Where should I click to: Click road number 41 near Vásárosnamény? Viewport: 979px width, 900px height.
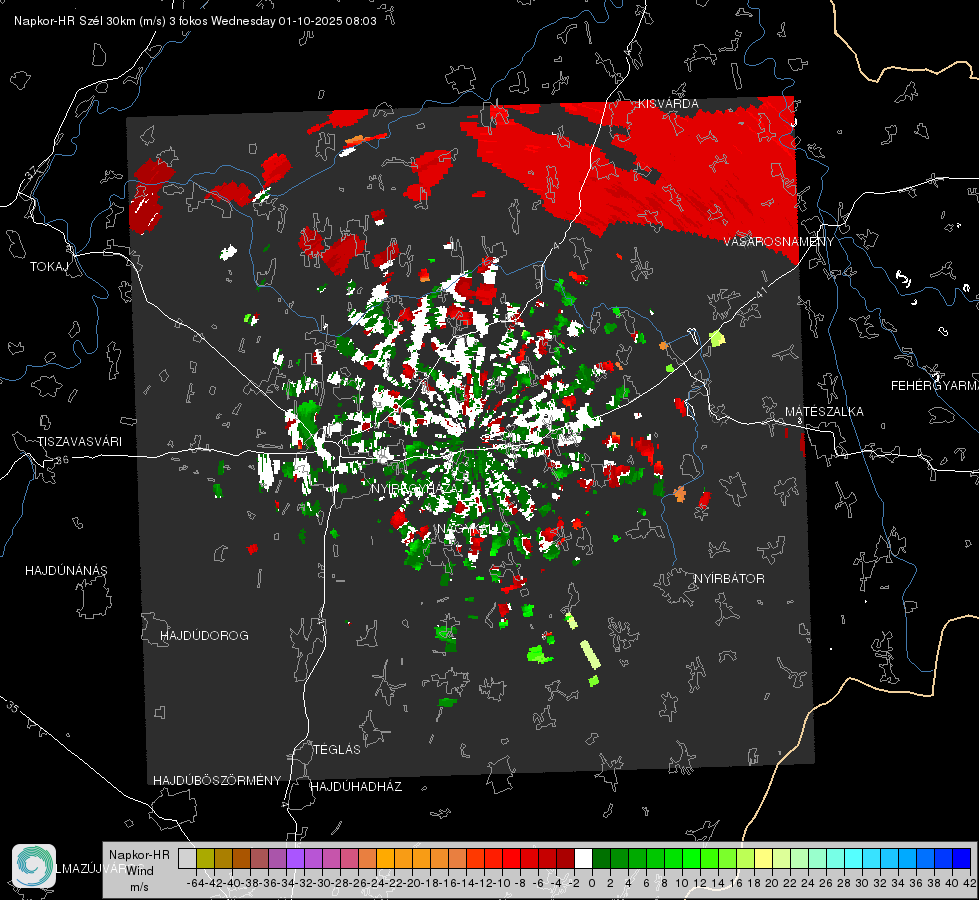(x=761, y=292)
